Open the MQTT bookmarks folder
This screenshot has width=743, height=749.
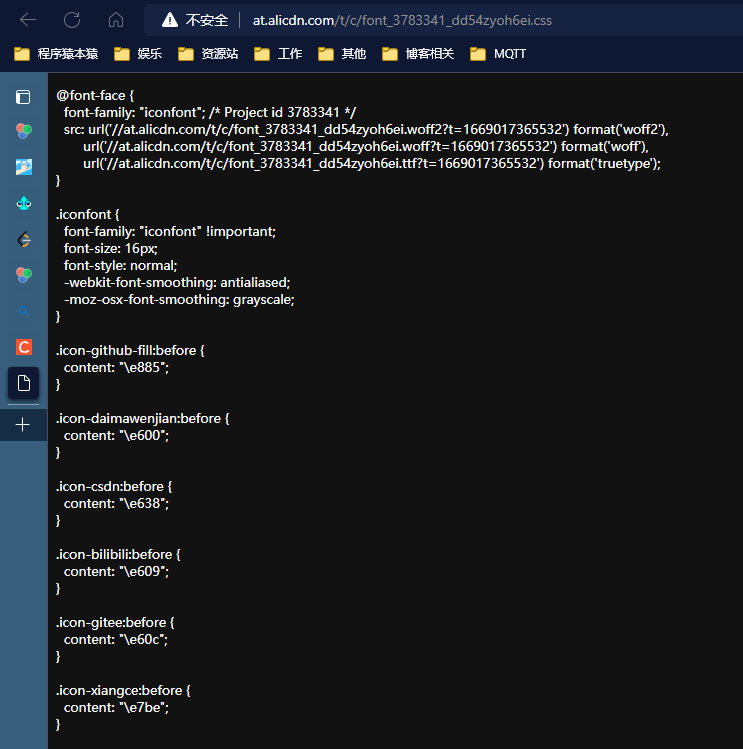click(498, 54)
